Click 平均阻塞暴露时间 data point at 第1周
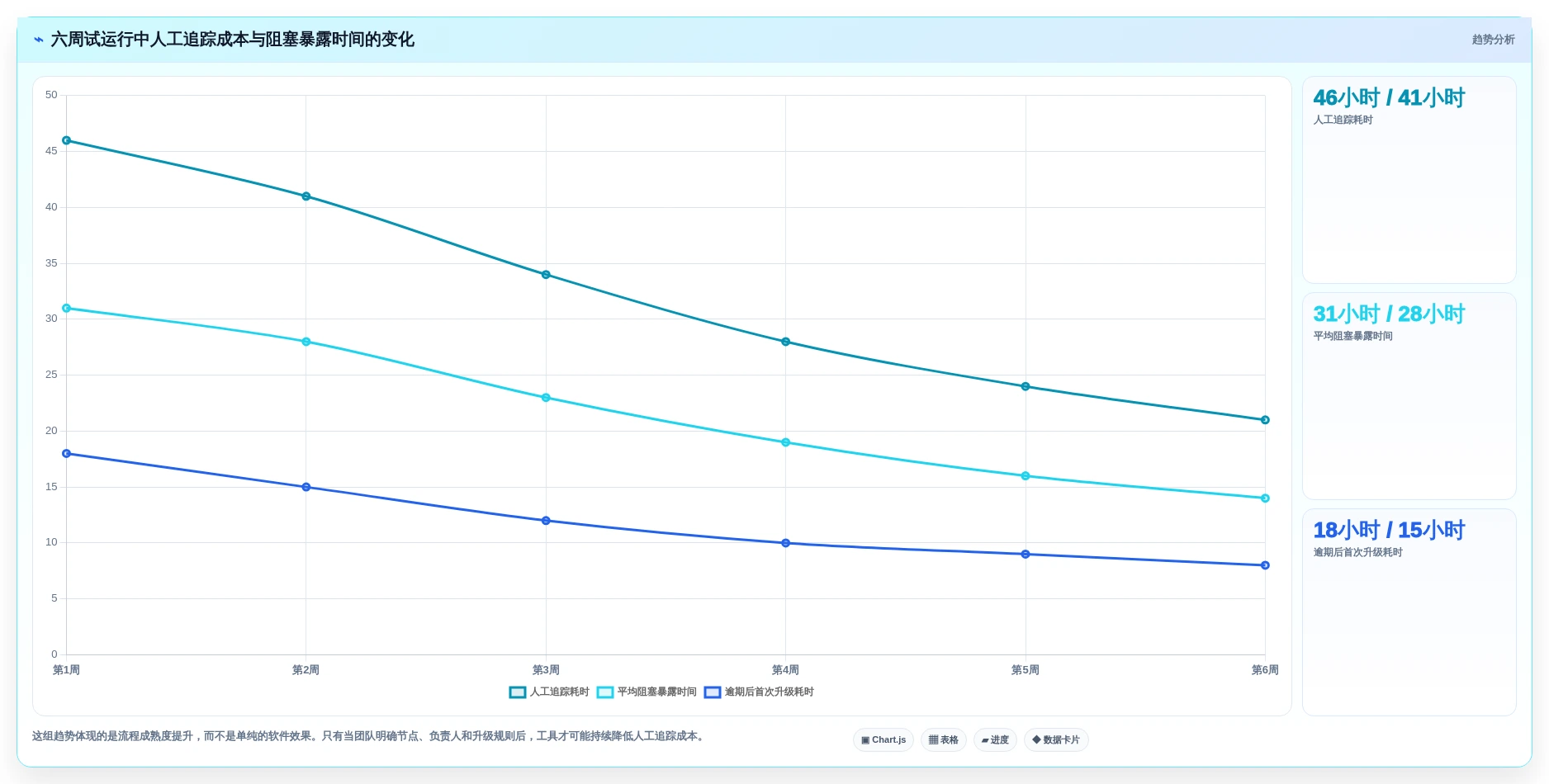The image size is (1549, 784). point(67,308)
